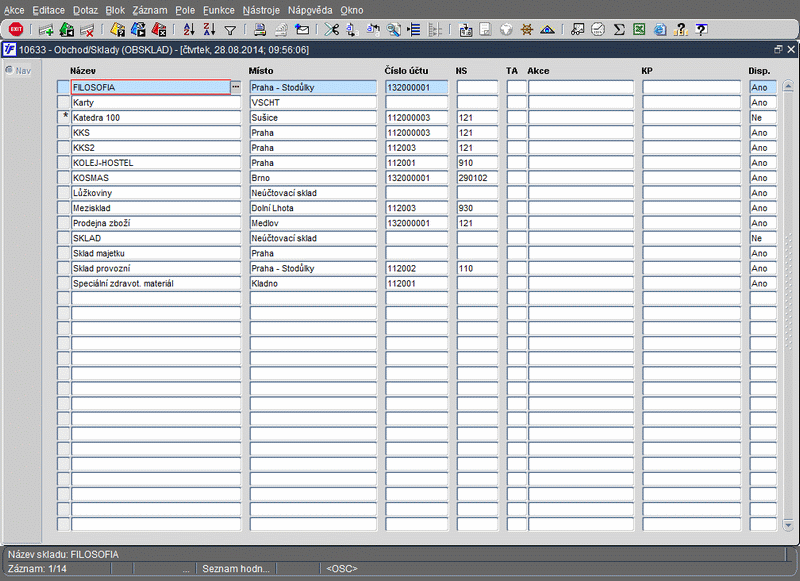The height and width of the screenshot is (581, 800).
Task: Toggle row selector box beside KOSMAS
Action: click(63, 178)
